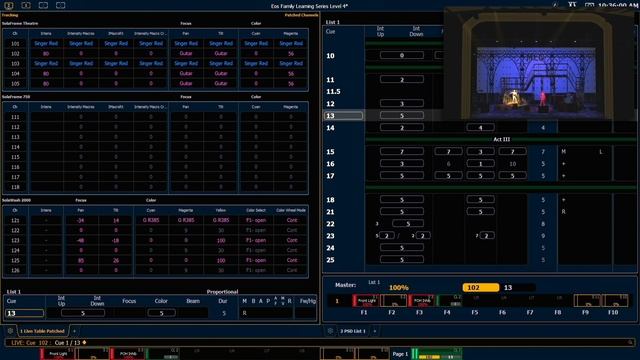Select cue 14 in the cue list

click(330, 128)
